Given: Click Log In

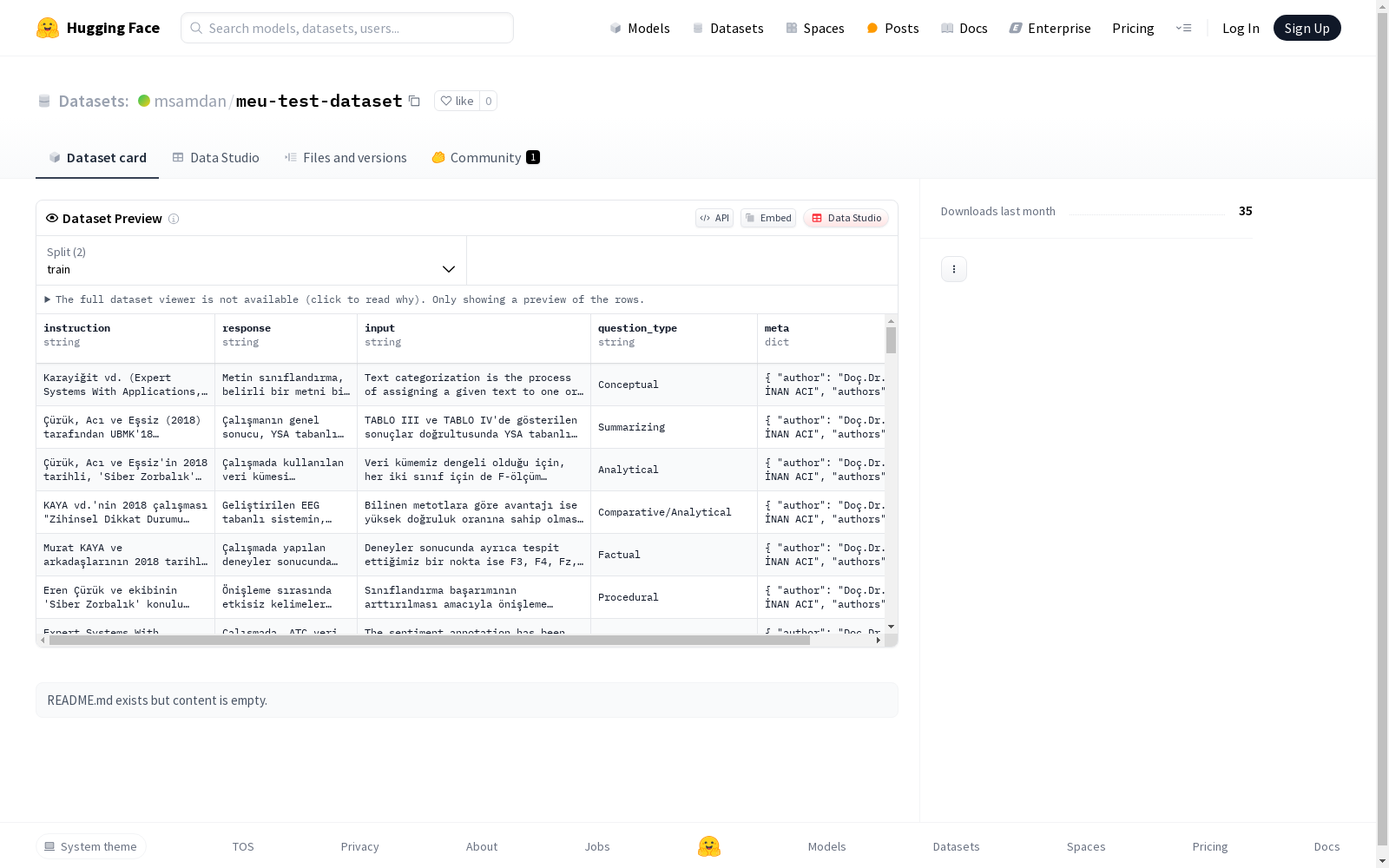Looking at the screenshot, I should point(1241,28).
